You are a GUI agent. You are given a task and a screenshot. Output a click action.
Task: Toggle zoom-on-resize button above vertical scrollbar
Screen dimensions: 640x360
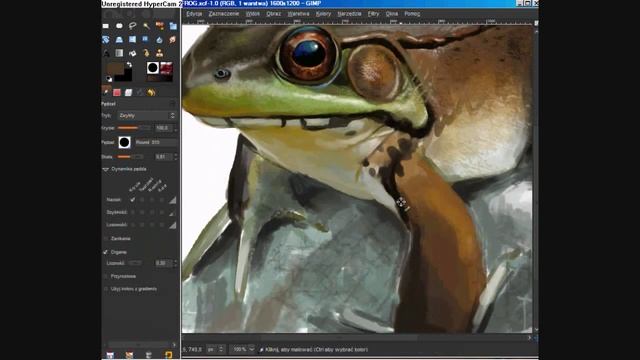pos(536,23)
